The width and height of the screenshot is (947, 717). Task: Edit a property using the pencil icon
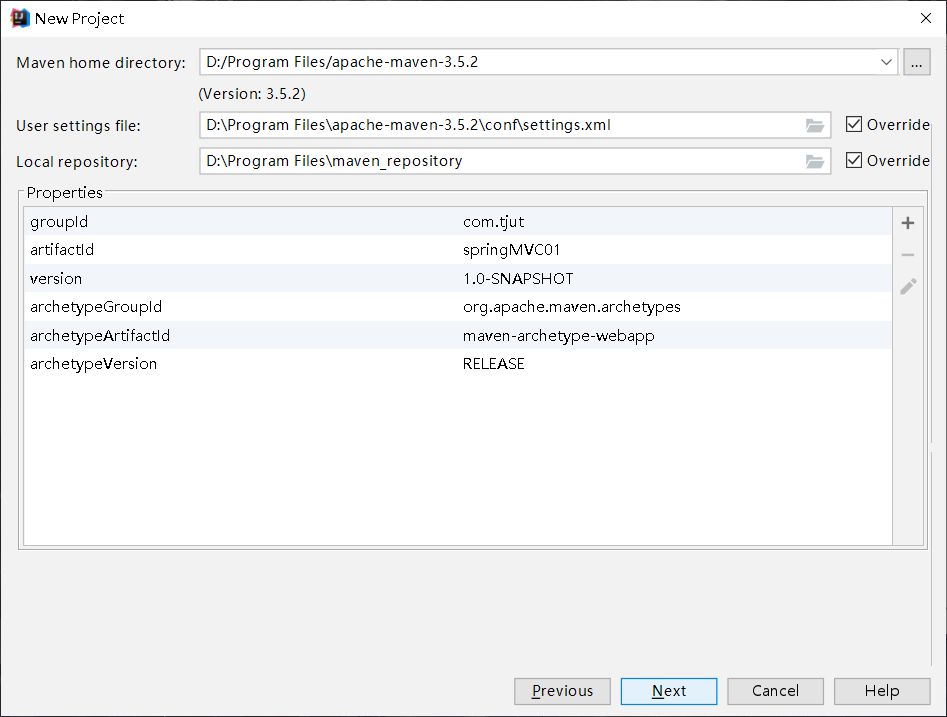pyautogui.click(x=907, y=286)
